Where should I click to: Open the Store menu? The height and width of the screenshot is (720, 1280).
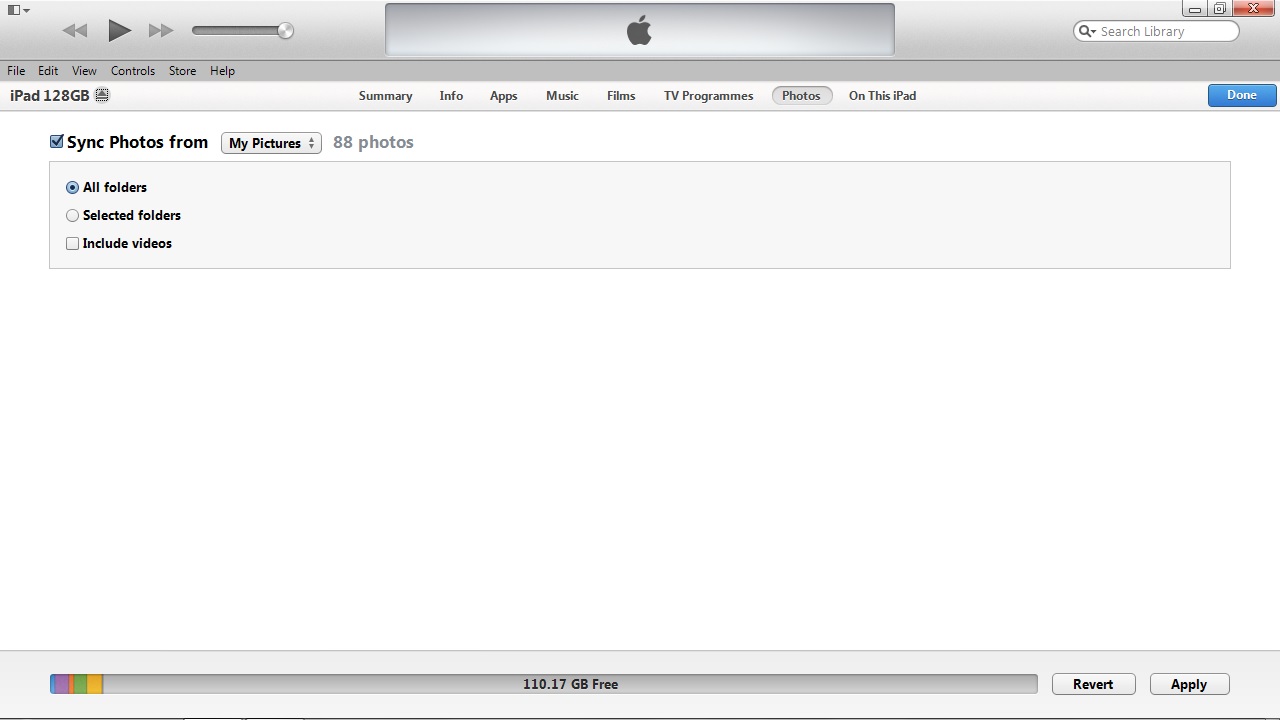coord(182,71)
